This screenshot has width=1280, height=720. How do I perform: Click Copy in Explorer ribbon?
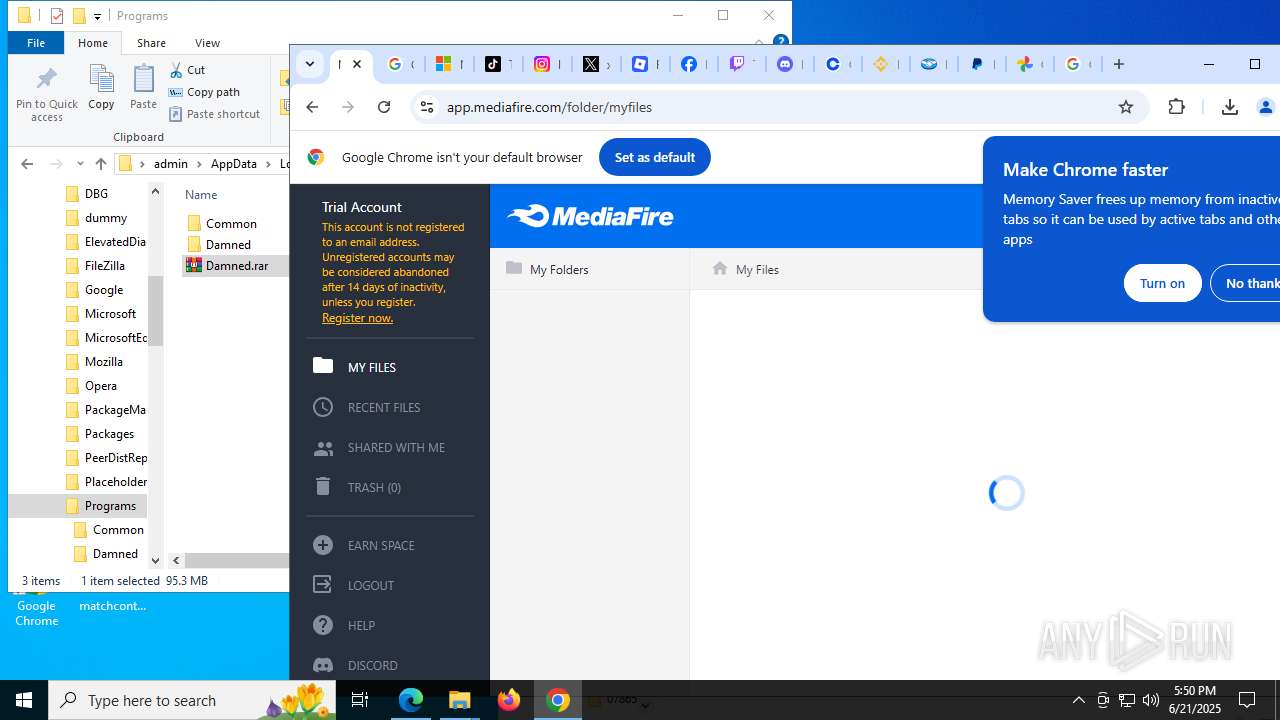[101, 87]
